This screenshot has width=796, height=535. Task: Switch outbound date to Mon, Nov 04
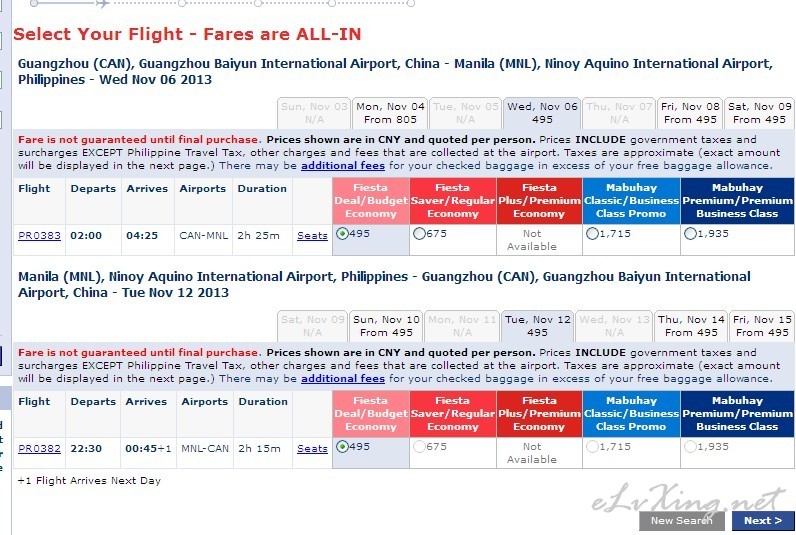tap(390, 113)
